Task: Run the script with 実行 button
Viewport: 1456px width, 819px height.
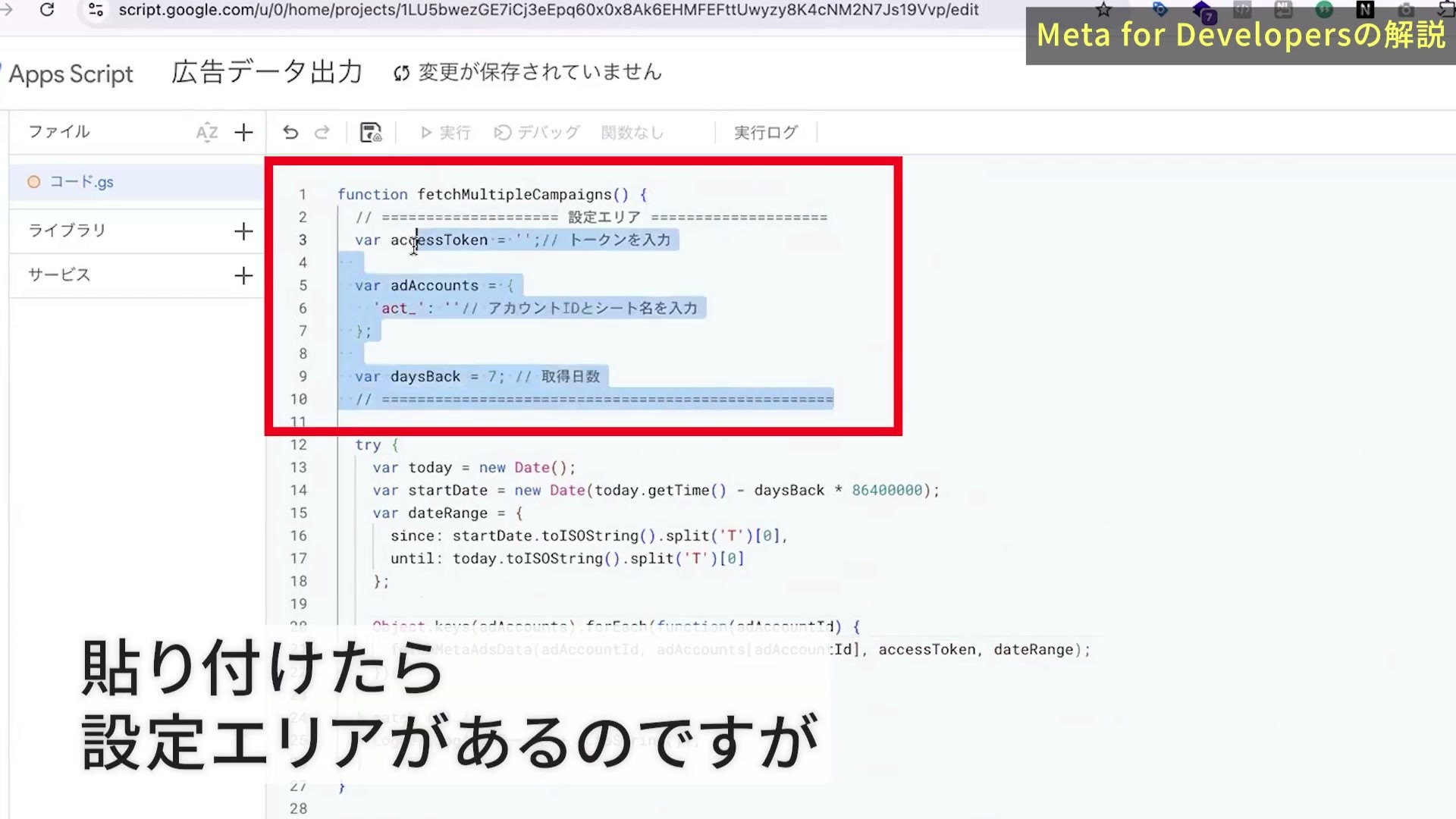Action: pos(445,133)
